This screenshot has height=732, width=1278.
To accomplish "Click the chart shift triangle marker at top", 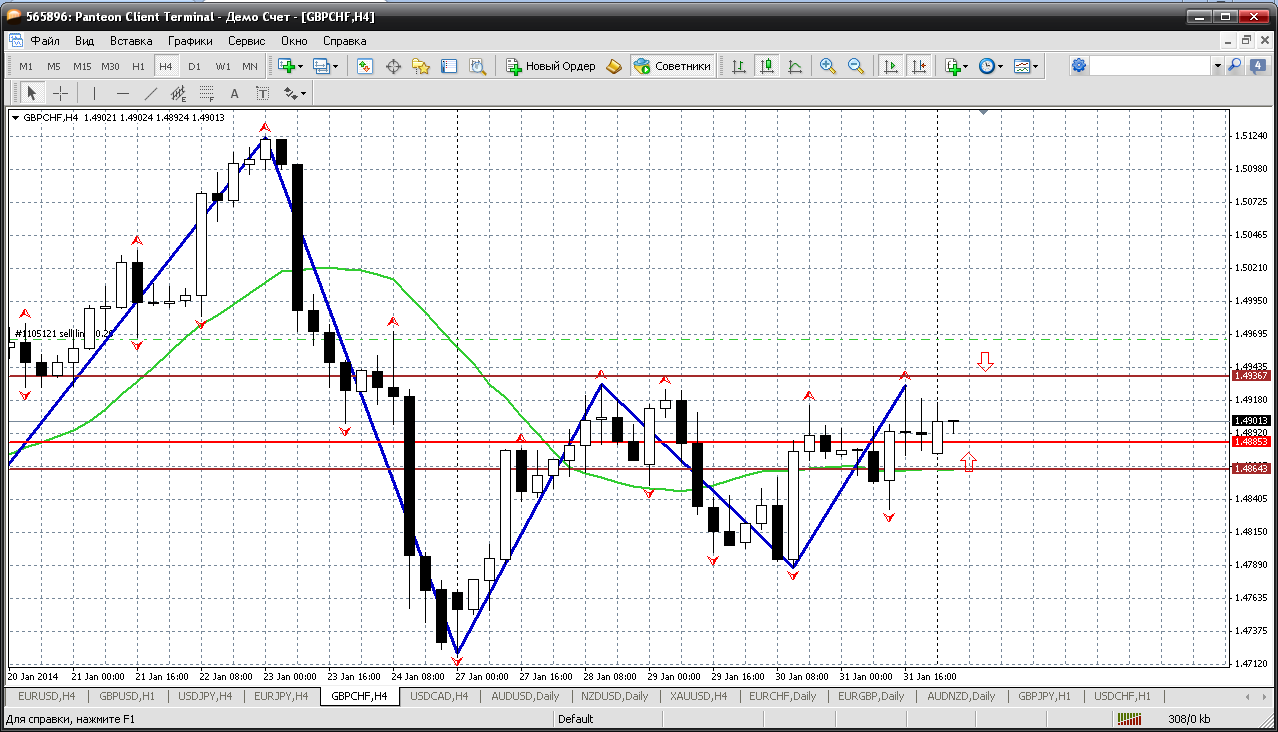I will pyautogui.click(x=984, y=113).
